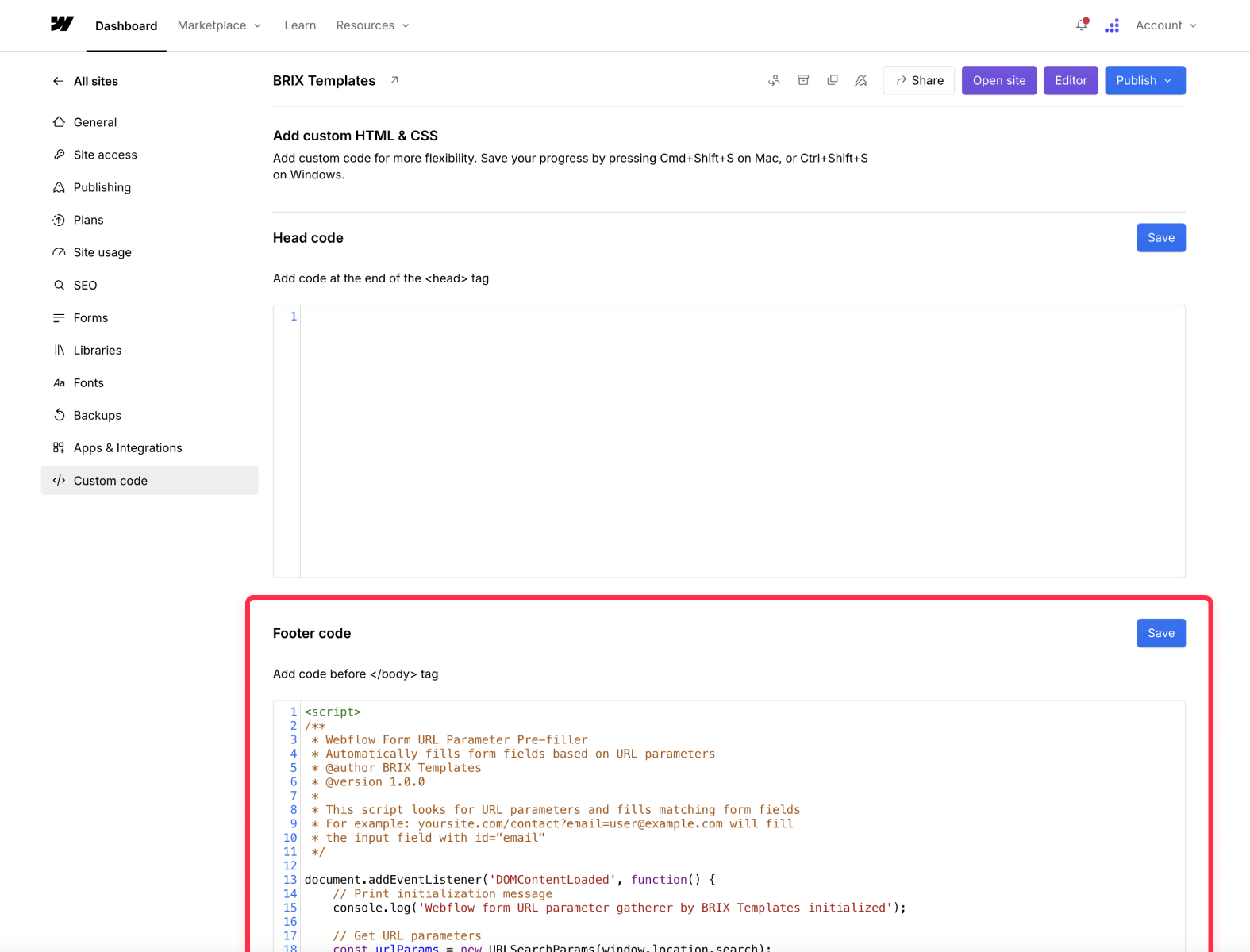This screenshot has height=952, width=1250.
Task: Click the transfer site icon in toolbar
Action: click(x=774, y=80)
